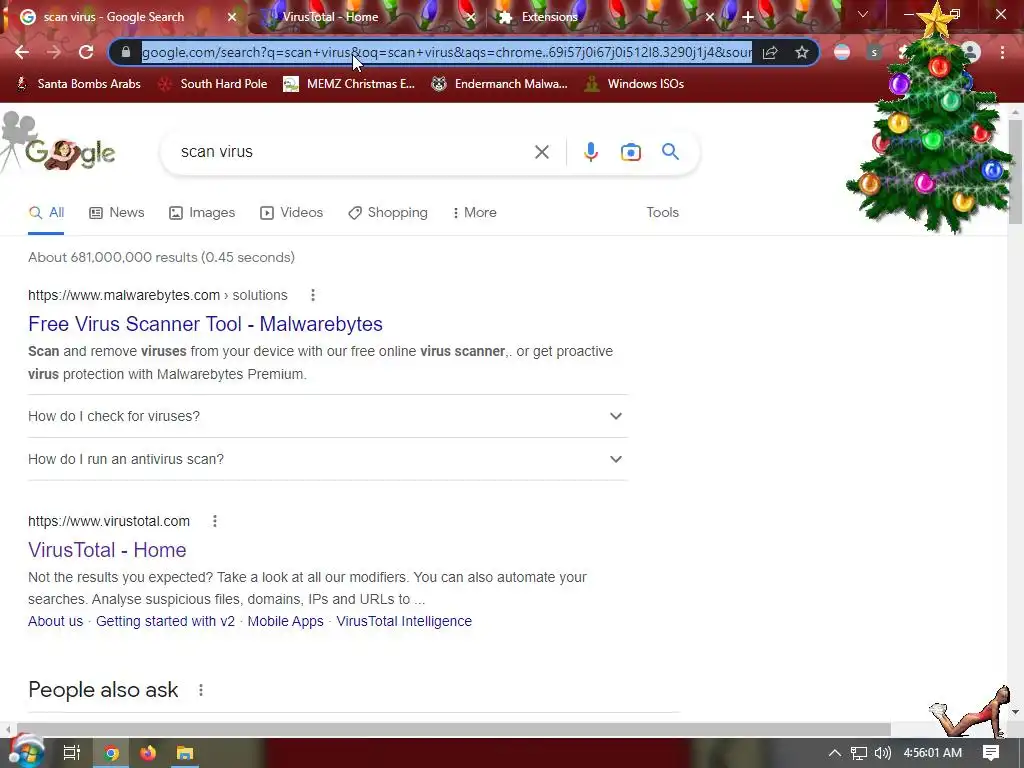Image resolution: width=1024 pixels, height=768 pixels.
Task: Share this page from the address bar
Action: 770,52
